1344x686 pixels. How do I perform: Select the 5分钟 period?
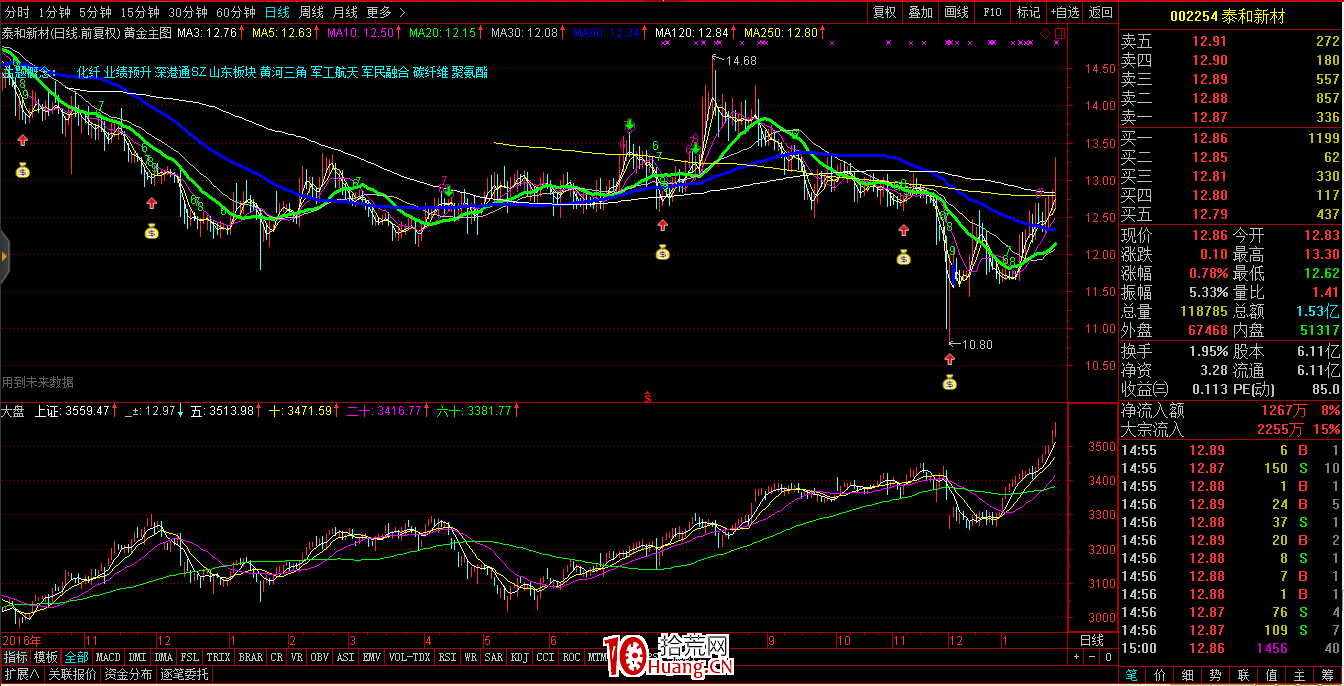(x=95, y=12)
